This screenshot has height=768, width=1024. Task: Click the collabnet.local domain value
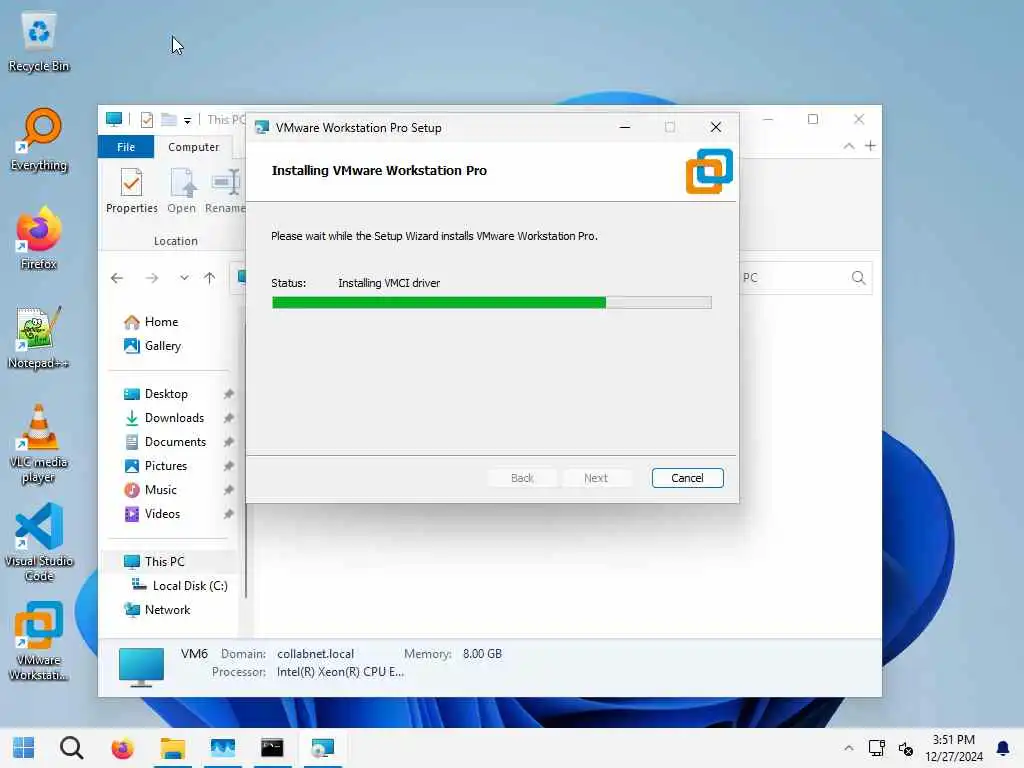315,654
